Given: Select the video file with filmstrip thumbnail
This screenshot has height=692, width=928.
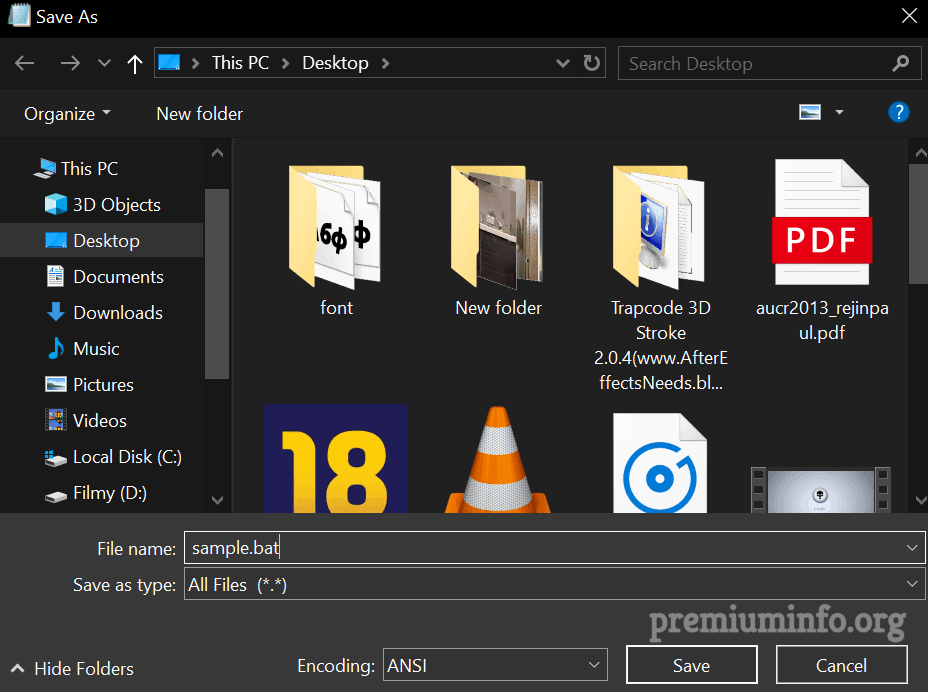Looking at the screenshot, I should coord(821,490).
